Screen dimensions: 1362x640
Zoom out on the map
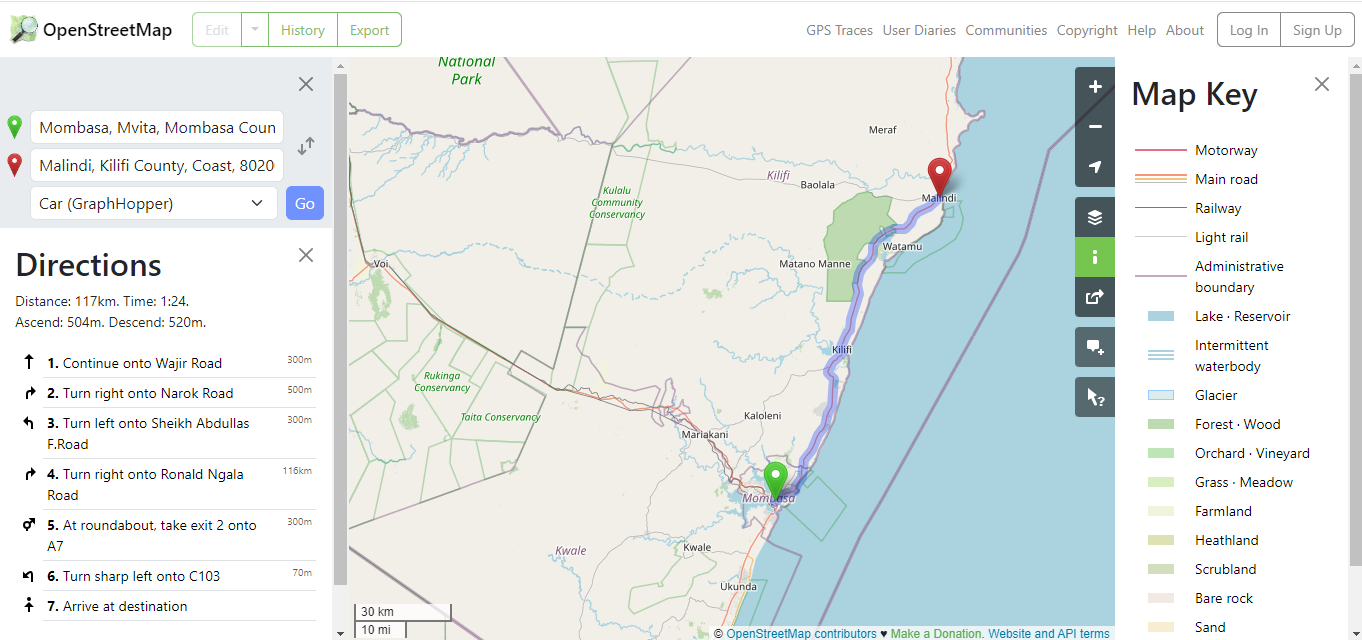(x=1095, y=127)
